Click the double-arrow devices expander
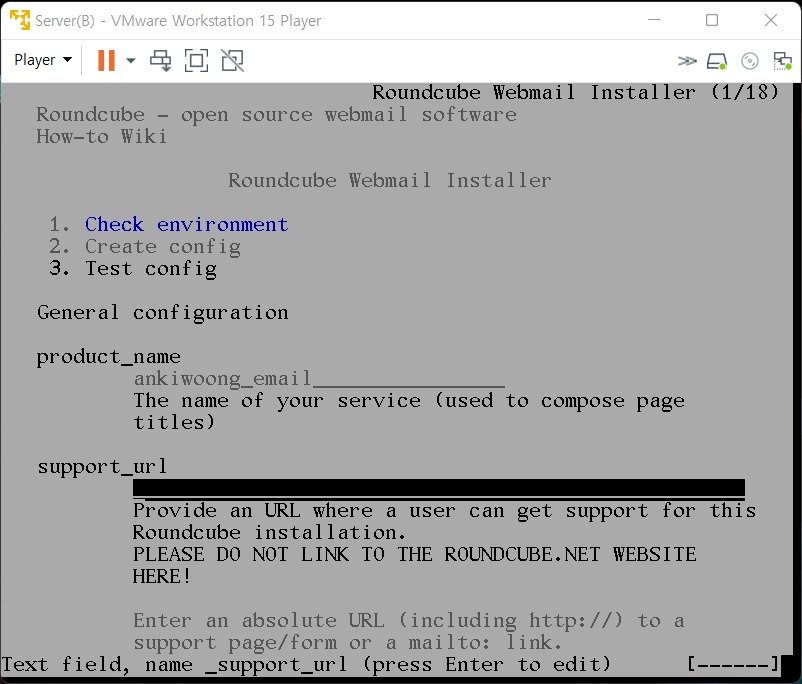This screenshot has height=684, width=802. click(687, 61)
